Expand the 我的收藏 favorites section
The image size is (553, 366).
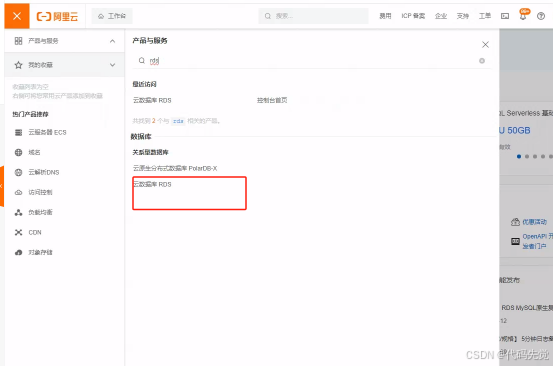(x=64, y=65)
